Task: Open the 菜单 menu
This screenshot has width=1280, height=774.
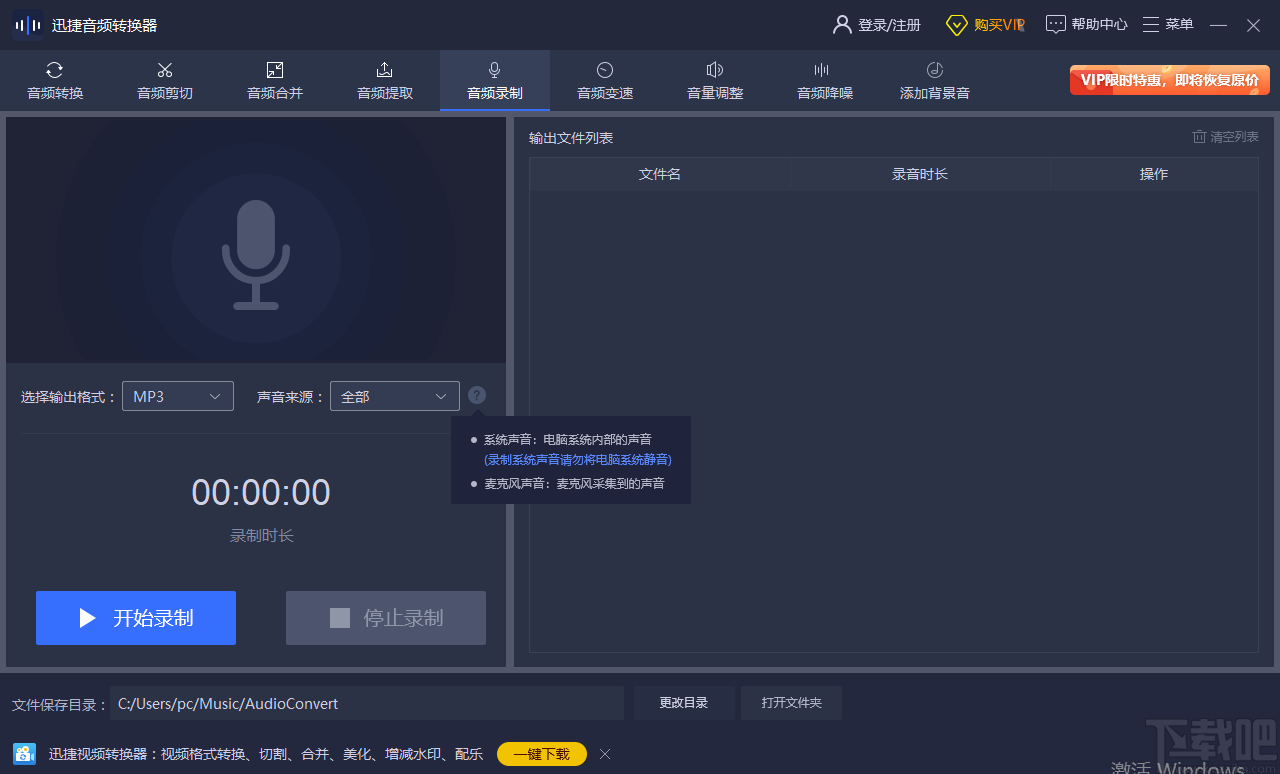Action: click(x=1168, y=24)
